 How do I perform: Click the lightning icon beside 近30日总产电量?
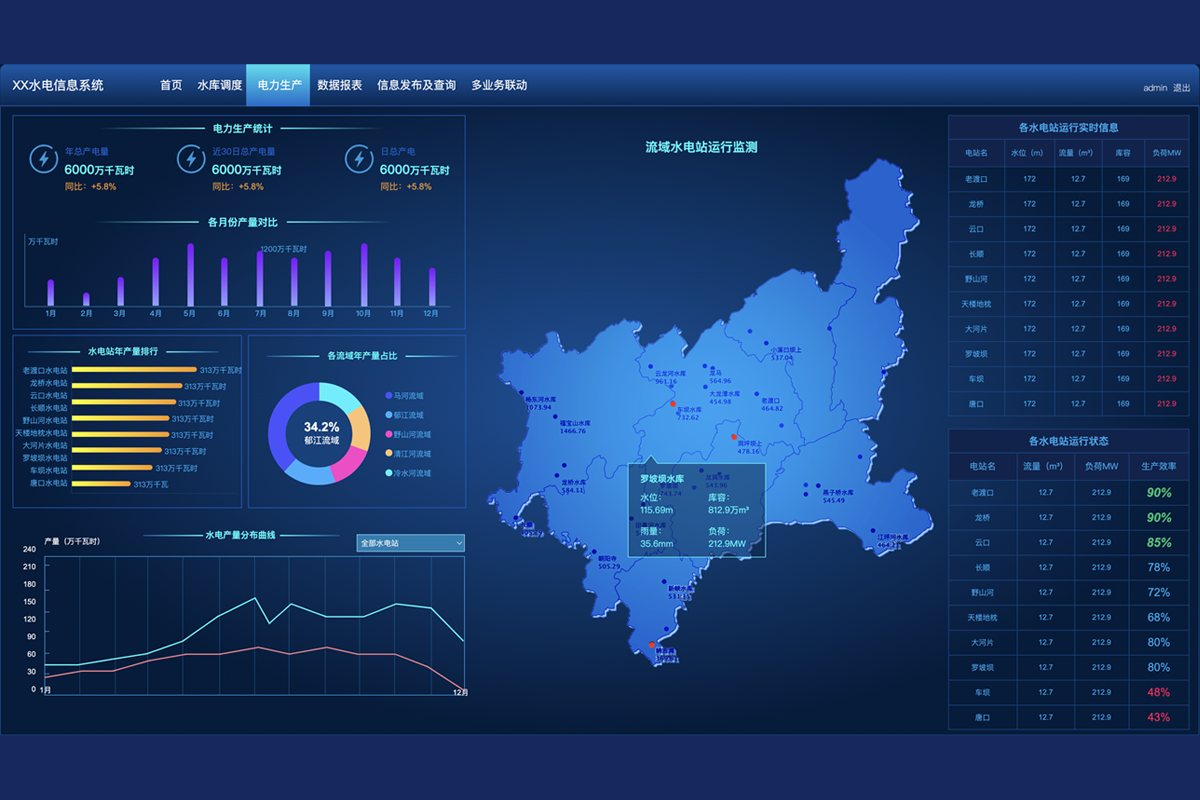190,159
